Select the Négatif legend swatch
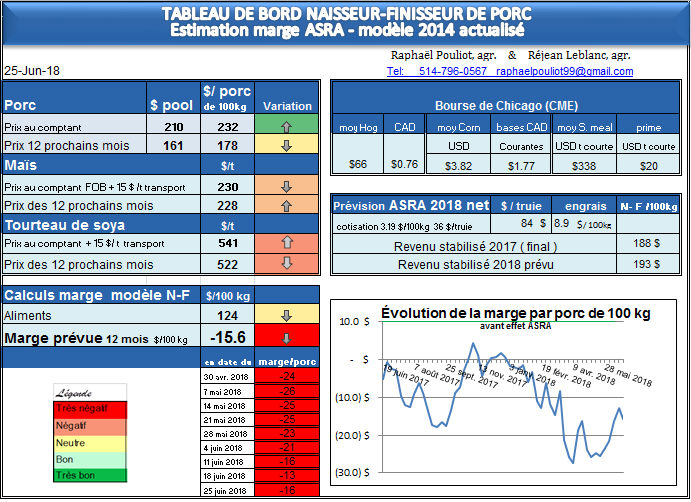Image resolution: width=691 pixels, height=502 pixels. (x=88, y=426)
